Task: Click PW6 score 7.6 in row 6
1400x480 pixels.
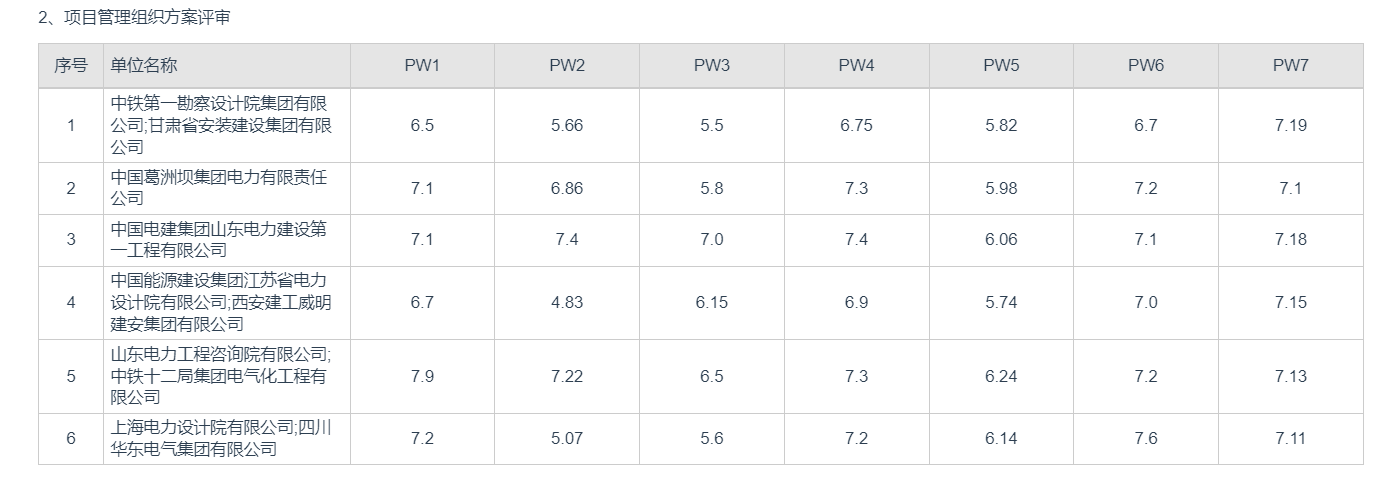Action: click(x=1146, y=438)
